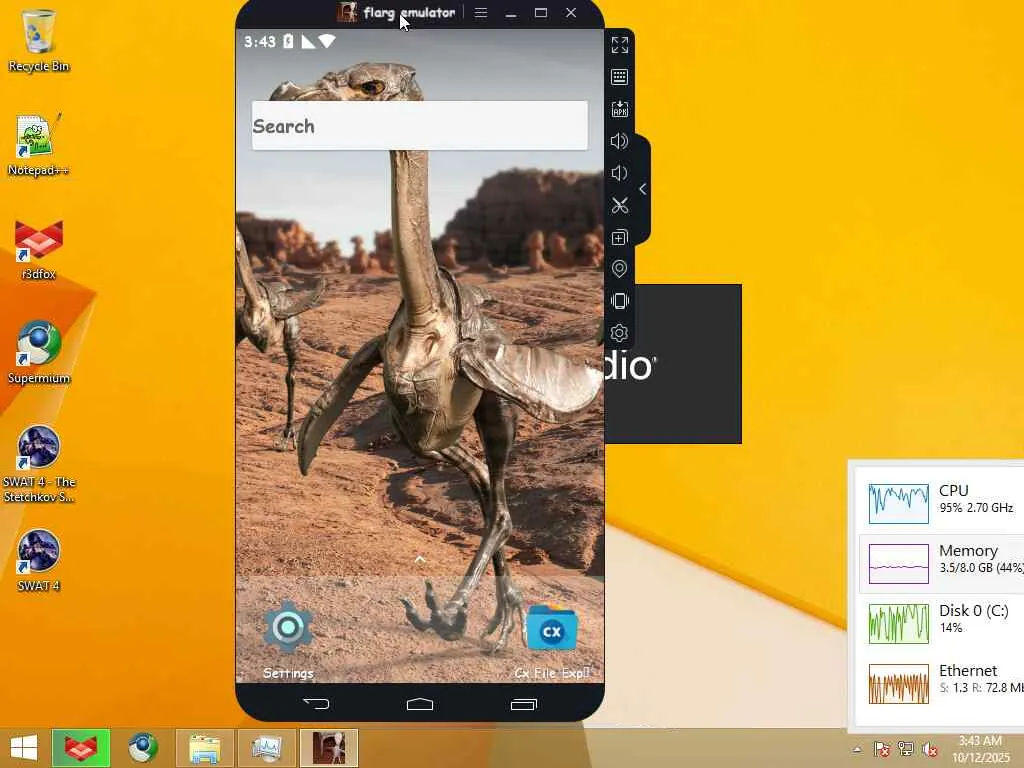Select the Notepad++ desktop shortcut
The width and height of the screenshot is (1024, 768).
point(39,145)
